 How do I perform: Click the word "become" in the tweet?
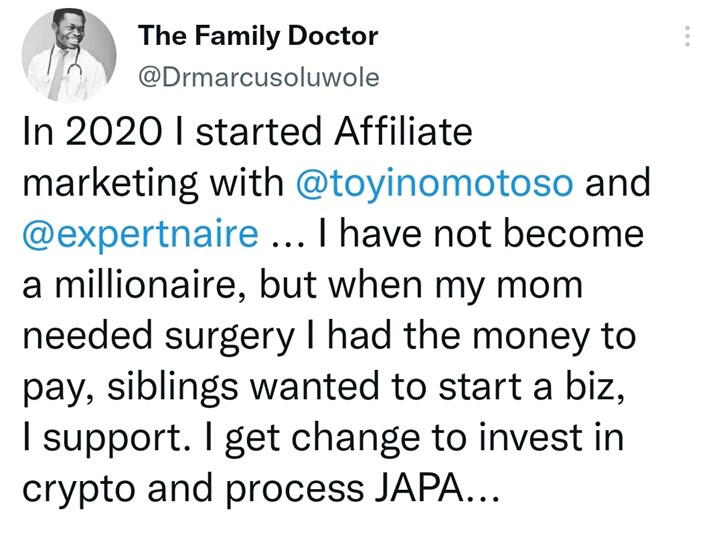click(x=579, y=234)
